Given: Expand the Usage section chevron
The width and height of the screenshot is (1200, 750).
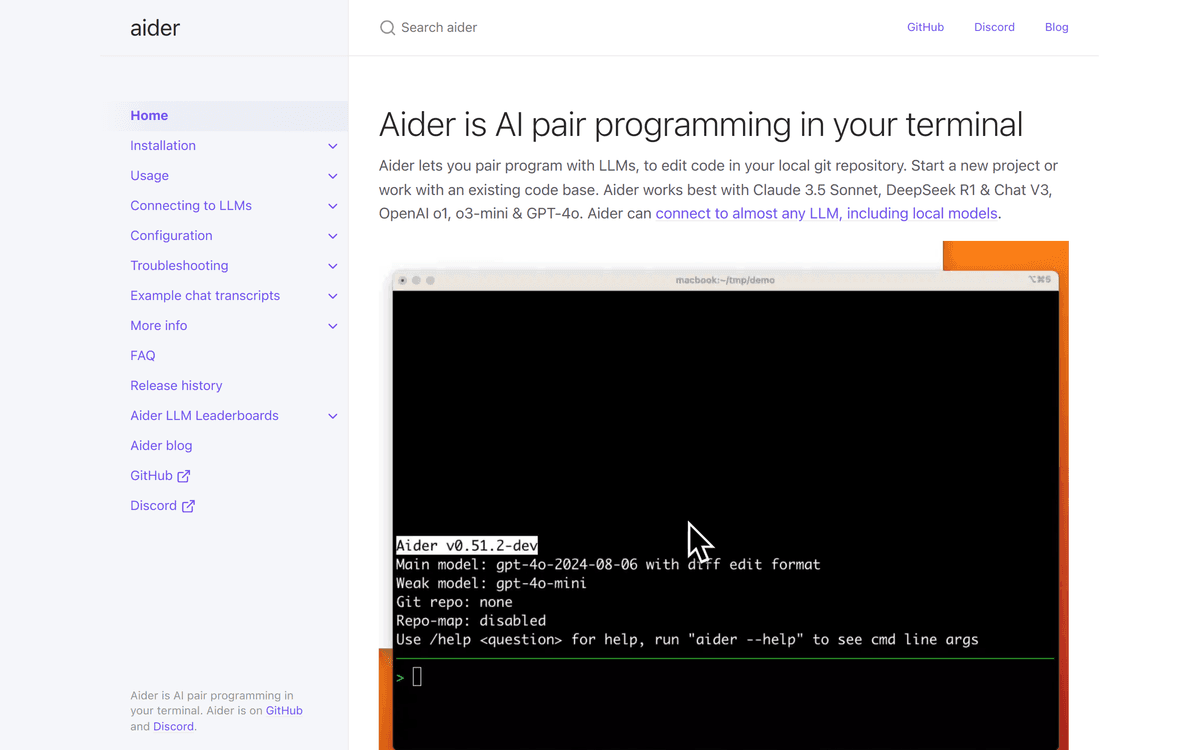Looking at the screenshot, I should pyautogui.click(x=333, y=176).
